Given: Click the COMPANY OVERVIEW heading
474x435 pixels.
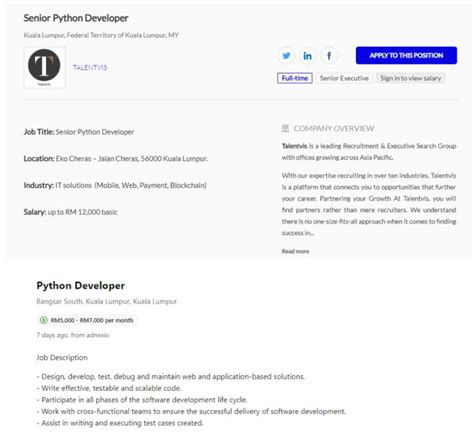Looking at the screenshot, I should pos(333,129).
